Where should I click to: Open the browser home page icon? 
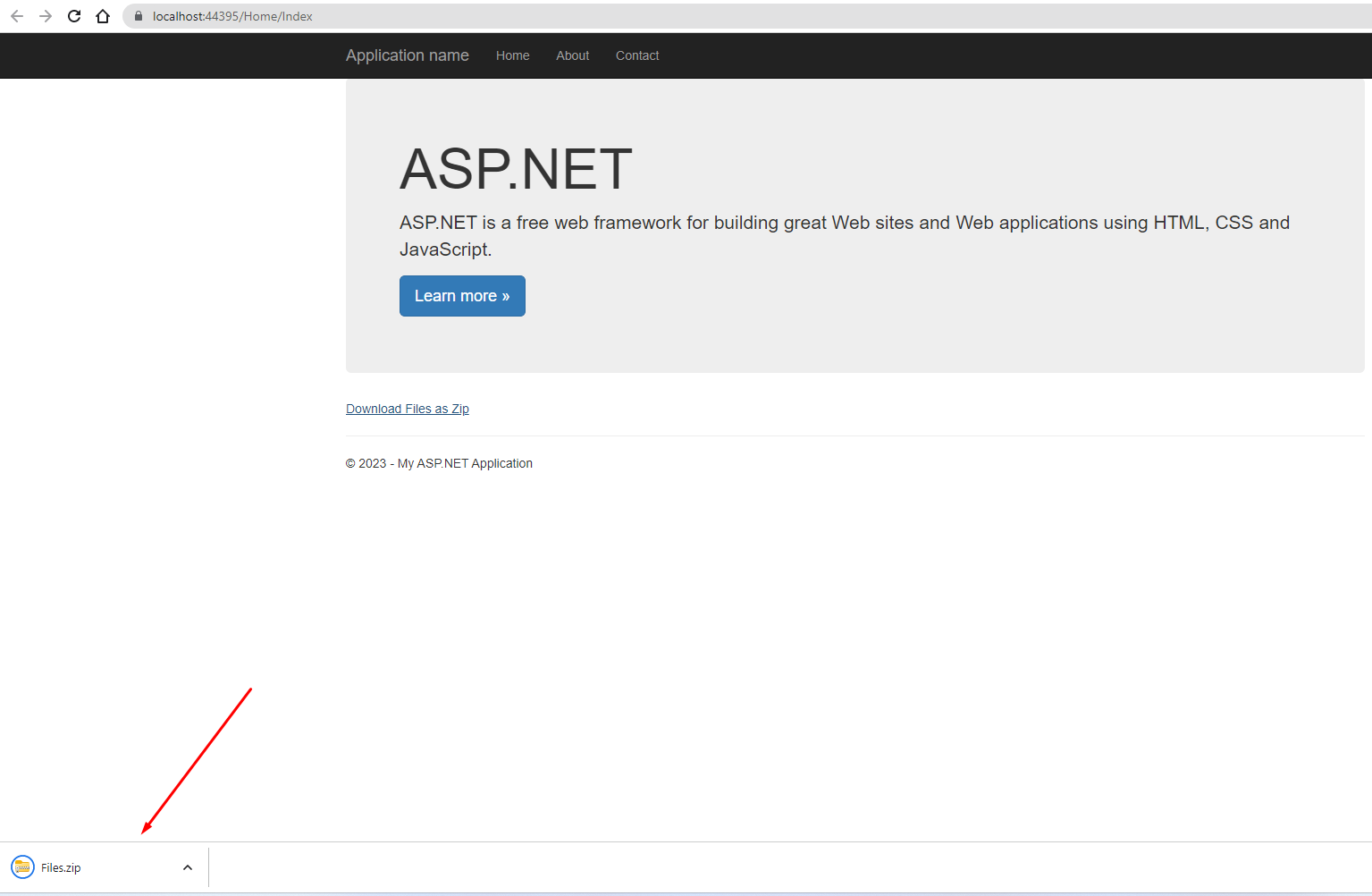[x=103, y=16]
